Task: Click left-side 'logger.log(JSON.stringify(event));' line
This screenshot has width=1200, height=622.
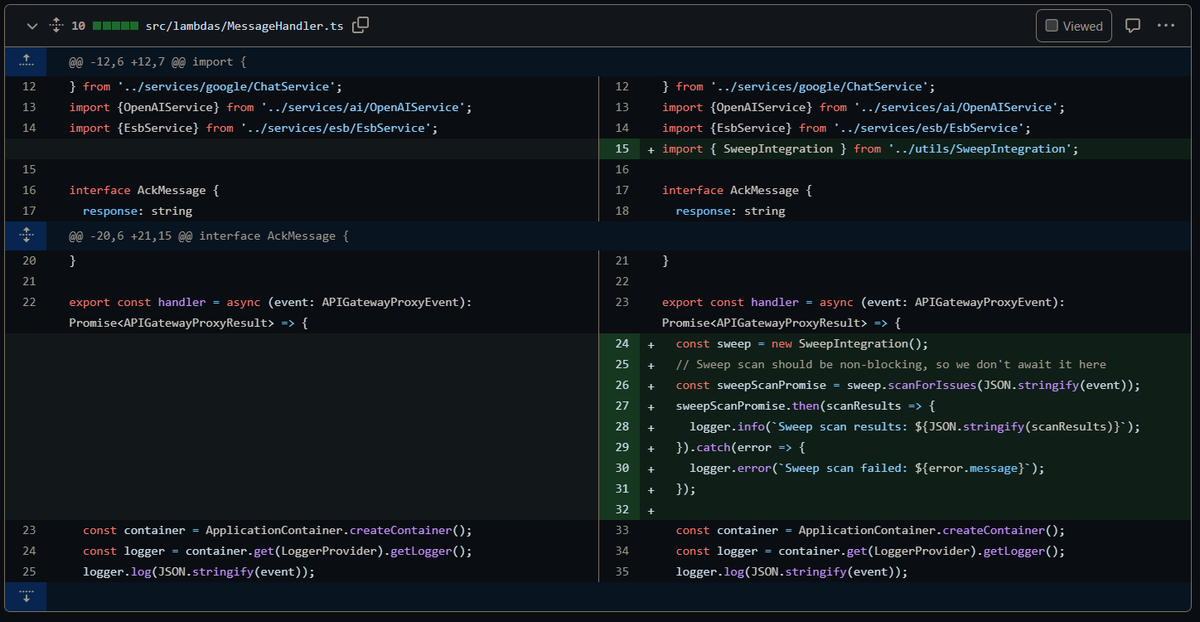Action: point(199,572)
